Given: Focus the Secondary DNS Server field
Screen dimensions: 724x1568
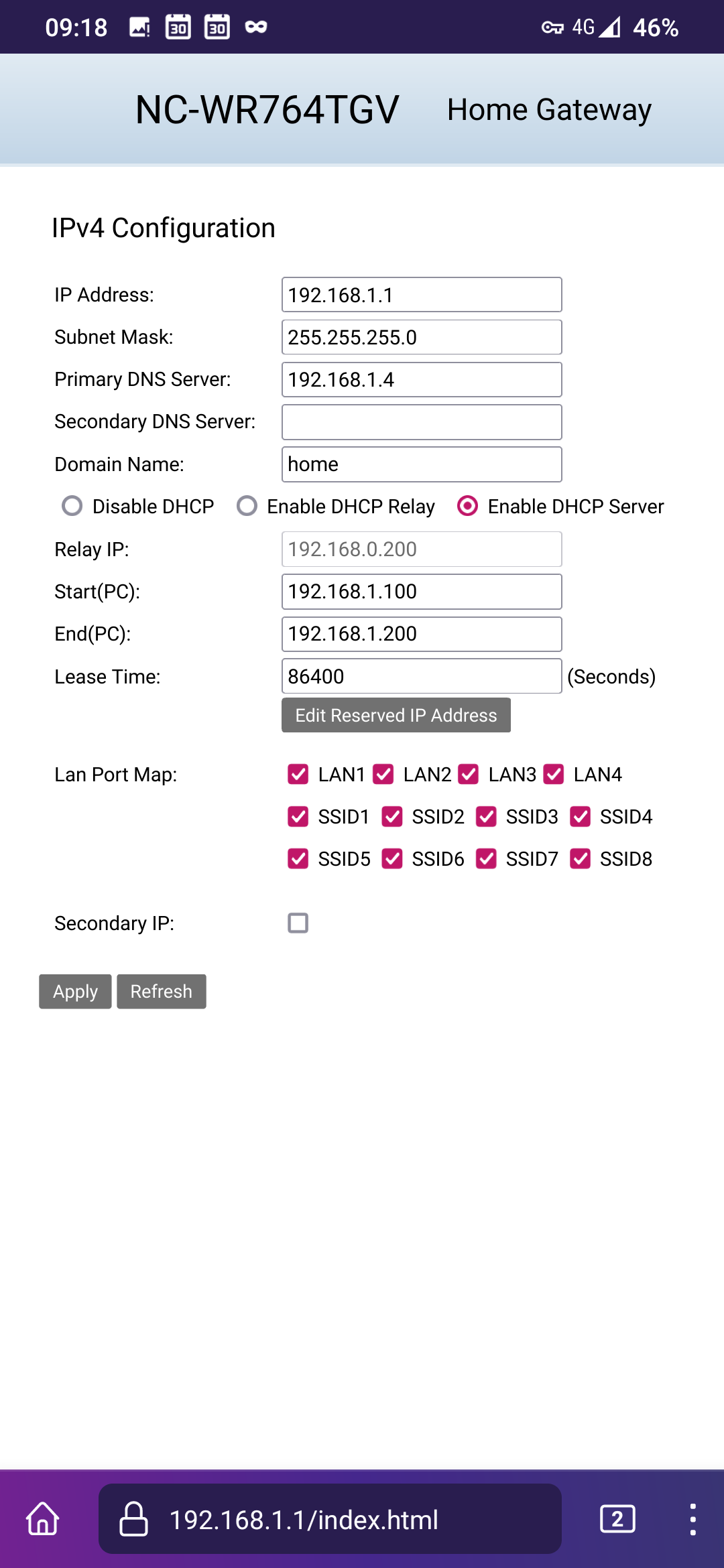Looking at the screenshot, I should tap(422, 422).
